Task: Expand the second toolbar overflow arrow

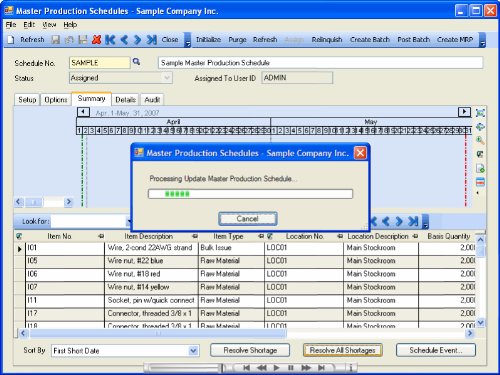Action: point(482,40)
